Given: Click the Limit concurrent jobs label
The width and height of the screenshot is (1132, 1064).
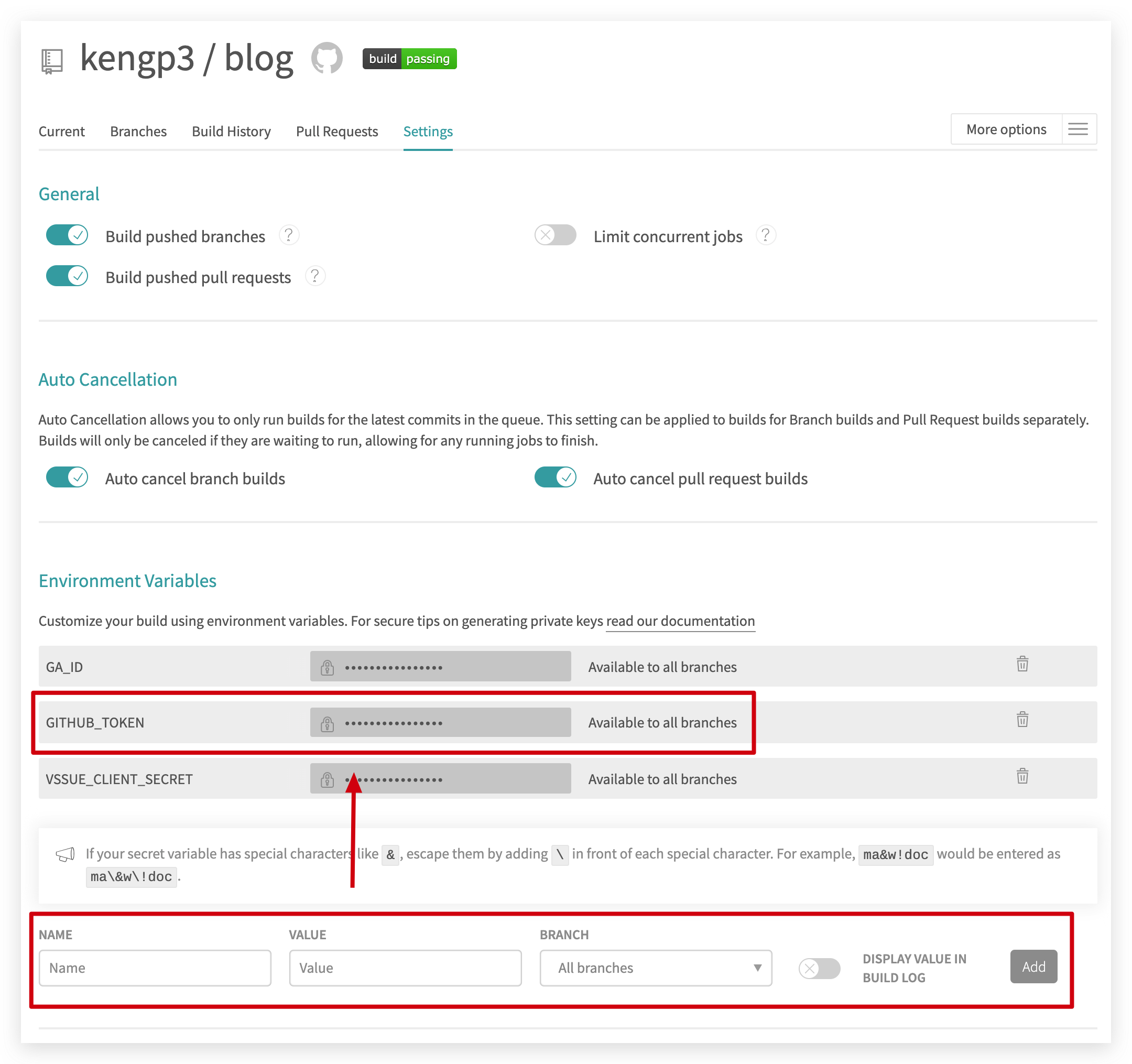Looking at the screenshot, I should [668, 236].
